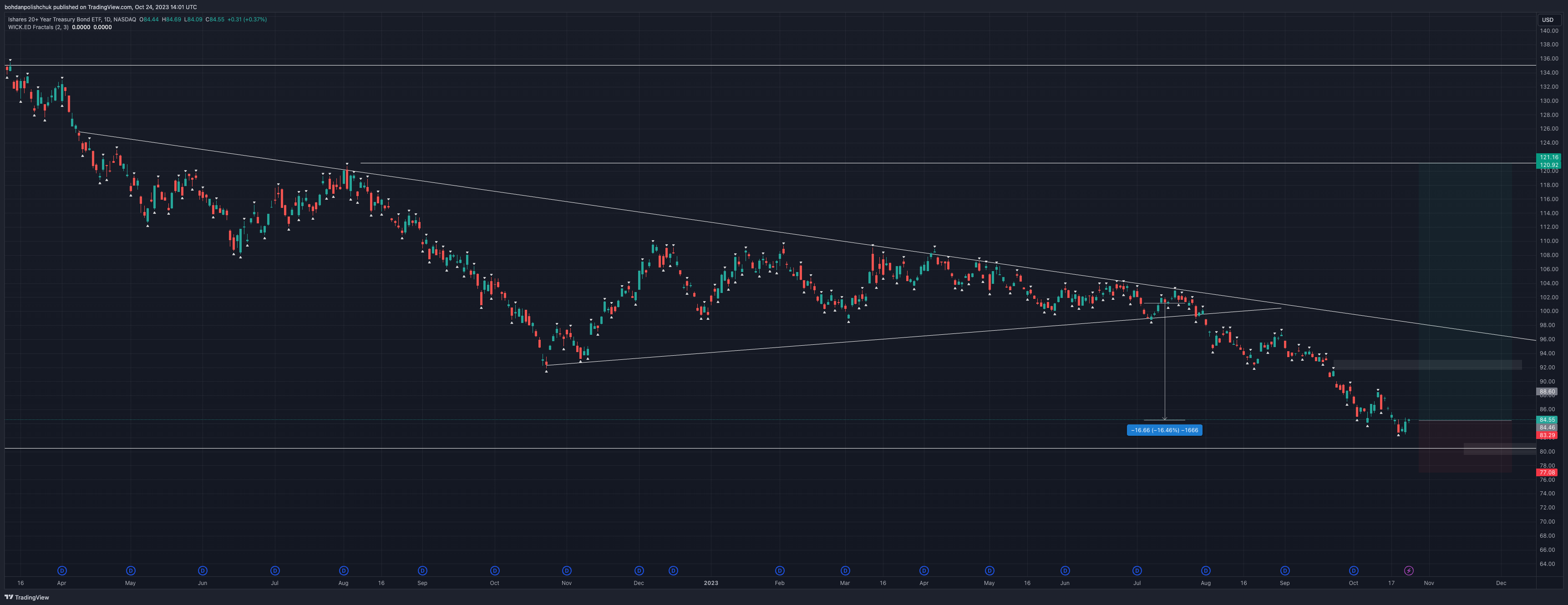The width and height of the screenshot is (1568, 605).
Task: Click the red 84.46 price label
Action: click(1548, 428)
